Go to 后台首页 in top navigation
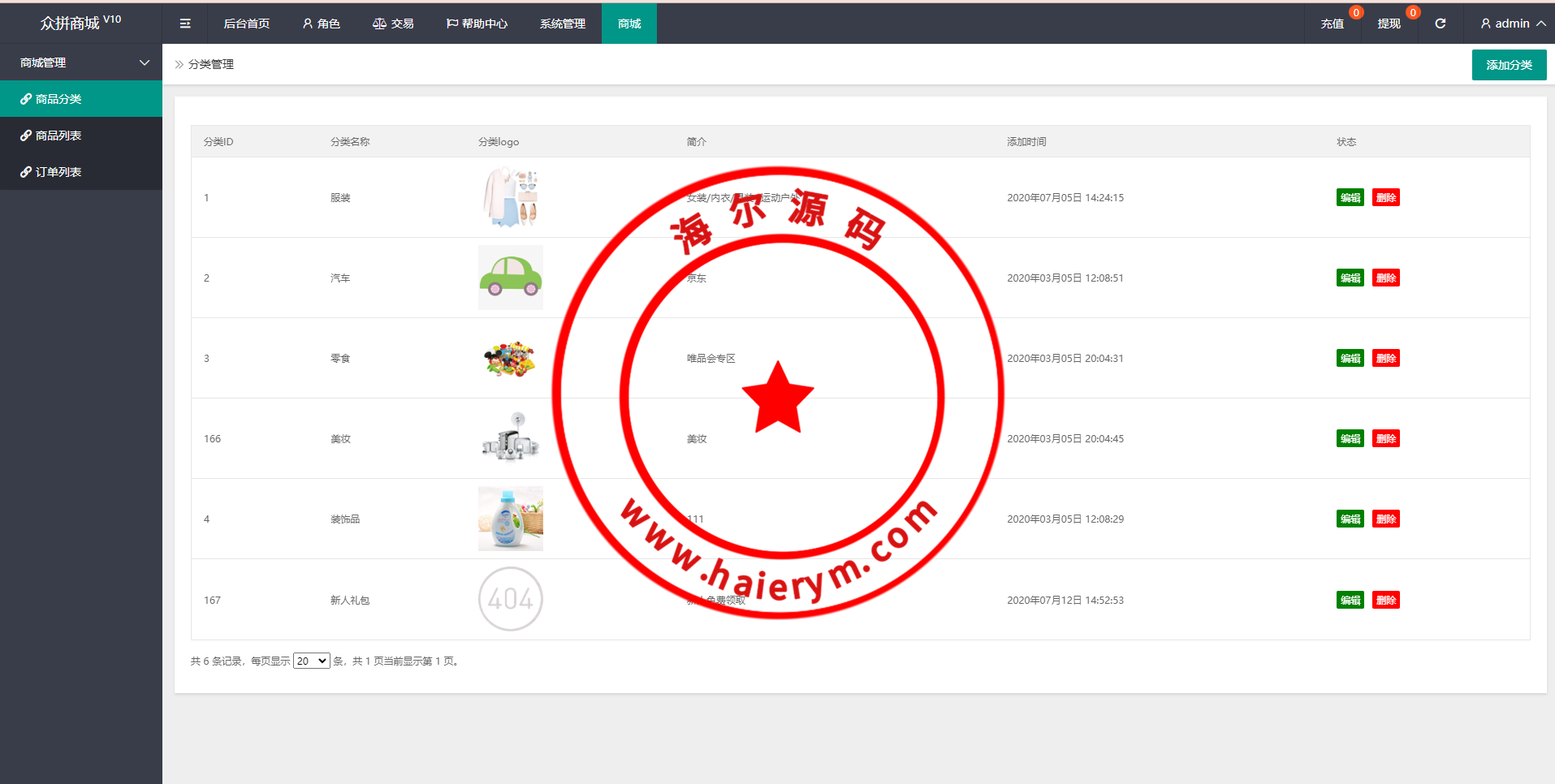 [246, 24]
